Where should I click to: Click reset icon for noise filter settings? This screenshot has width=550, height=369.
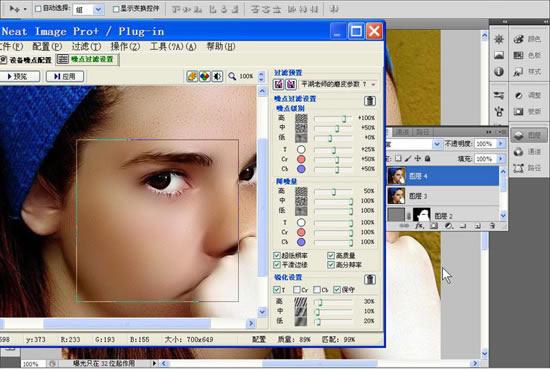[x=370, y=101]
